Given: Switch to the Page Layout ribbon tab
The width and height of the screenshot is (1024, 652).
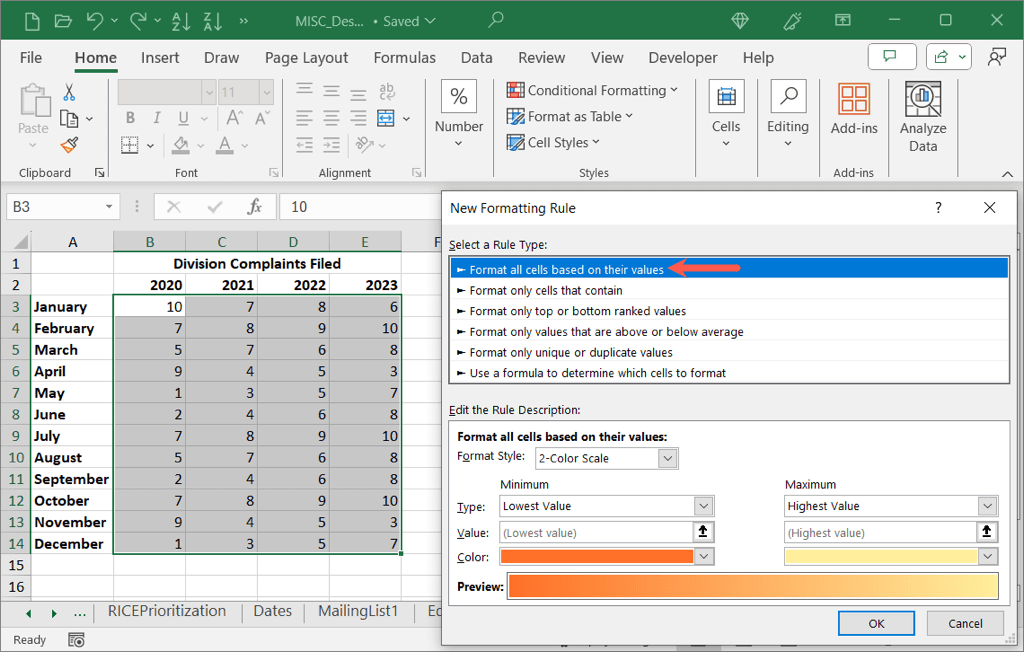Looking at the screenshot, I should point(306,58).
